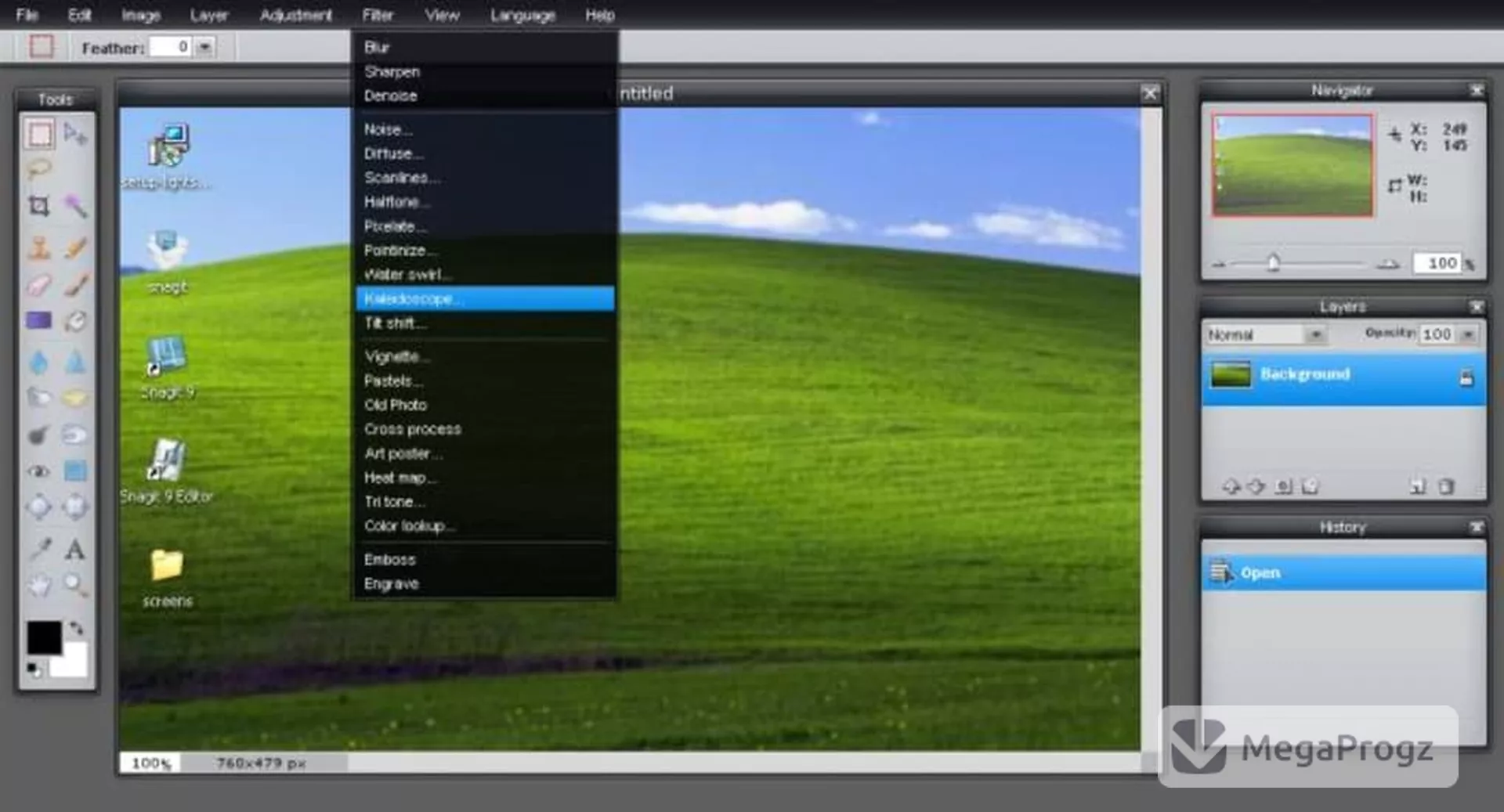Open layer styles icon
The image size is (1504, 812).
click(1310, 487)
